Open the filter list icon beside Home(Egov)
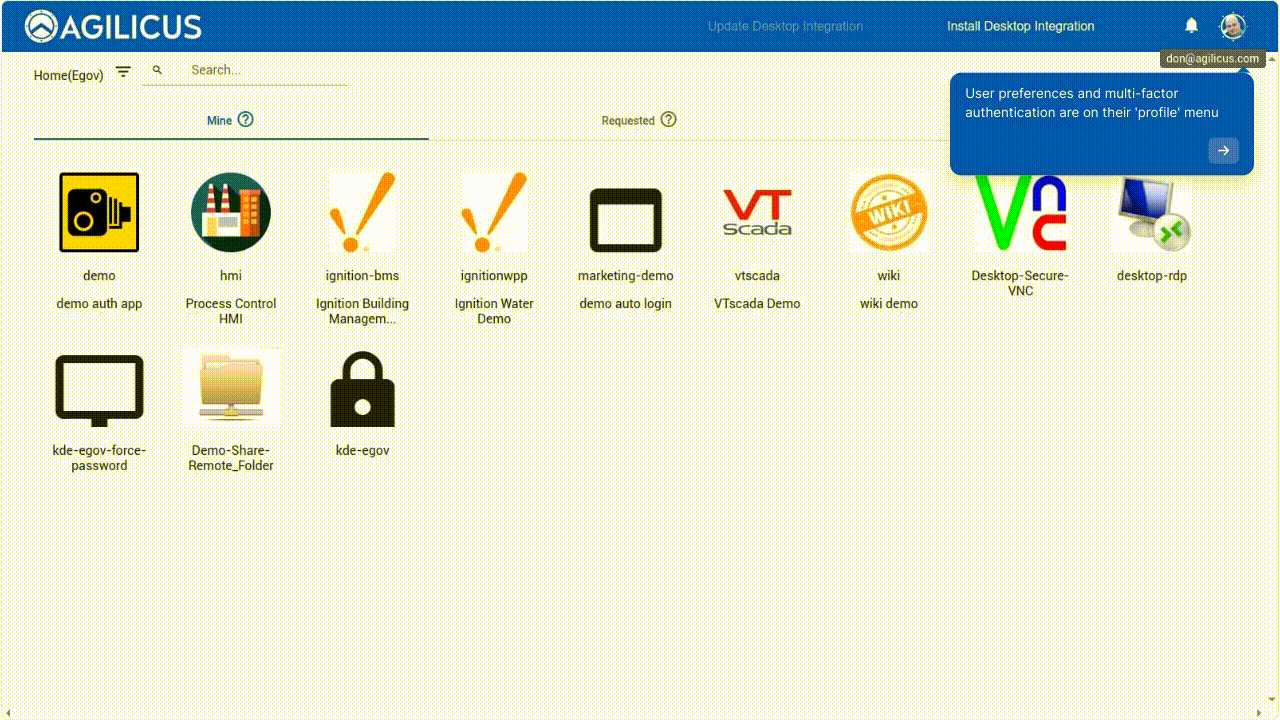This screenshot has height=720, width=1280. coord(123,72)
